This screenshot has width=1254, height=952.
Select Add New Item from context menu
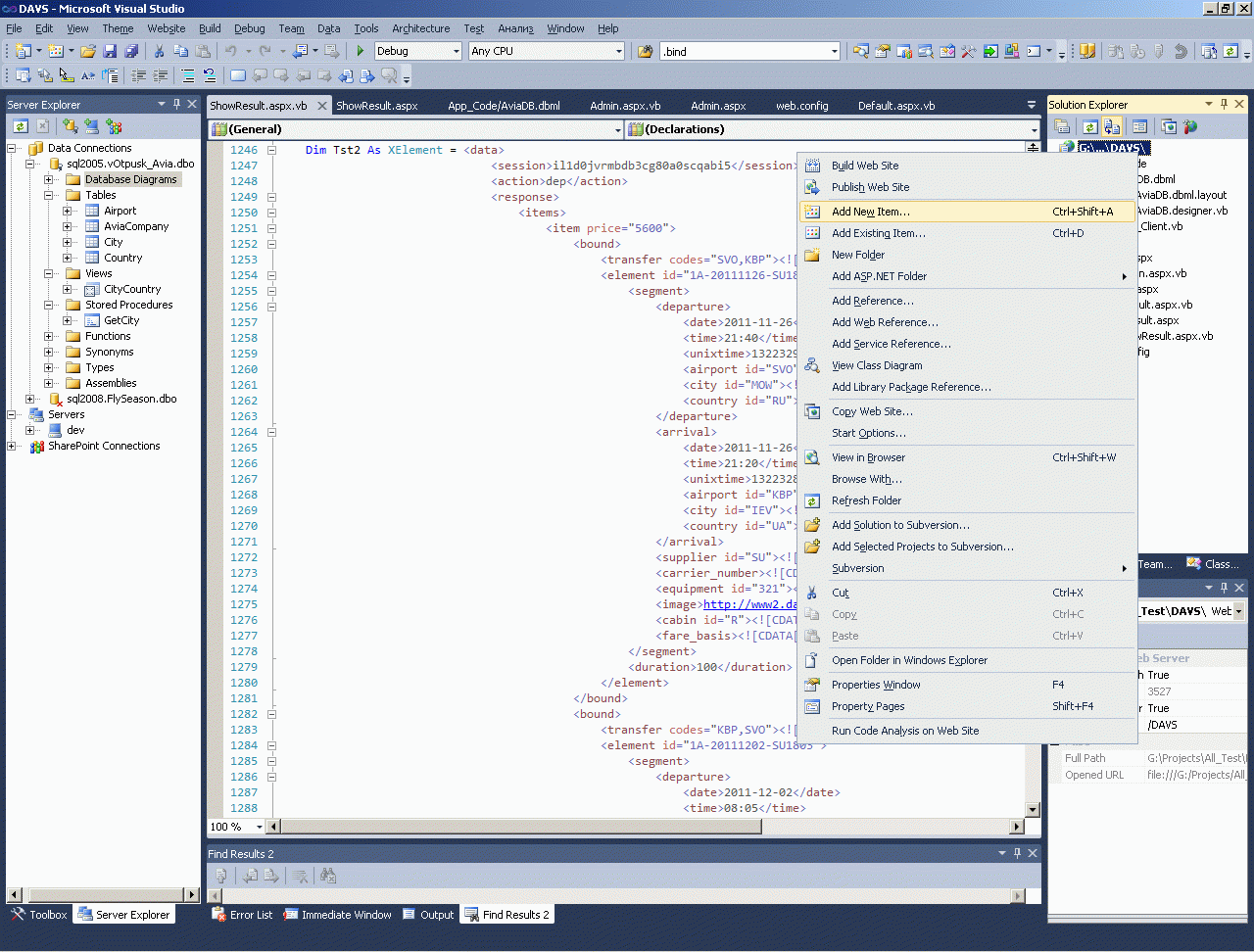pyautogui.click(x=870, y=212)
